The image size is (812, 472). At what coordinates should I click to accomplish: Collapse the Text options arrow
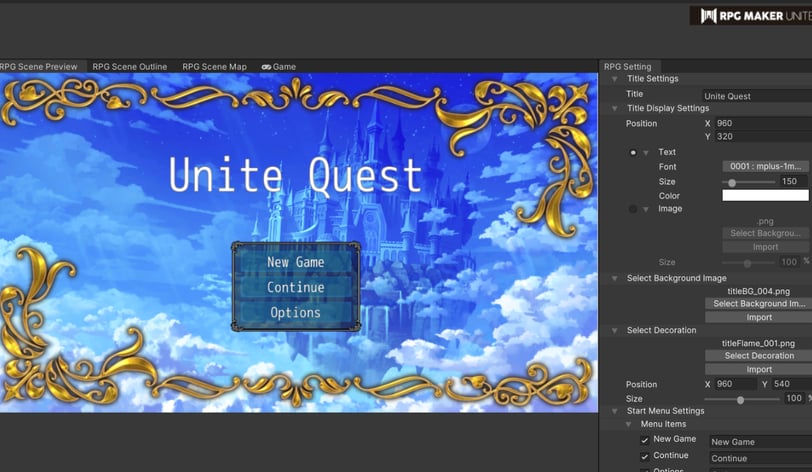click(x=646, y=153)
